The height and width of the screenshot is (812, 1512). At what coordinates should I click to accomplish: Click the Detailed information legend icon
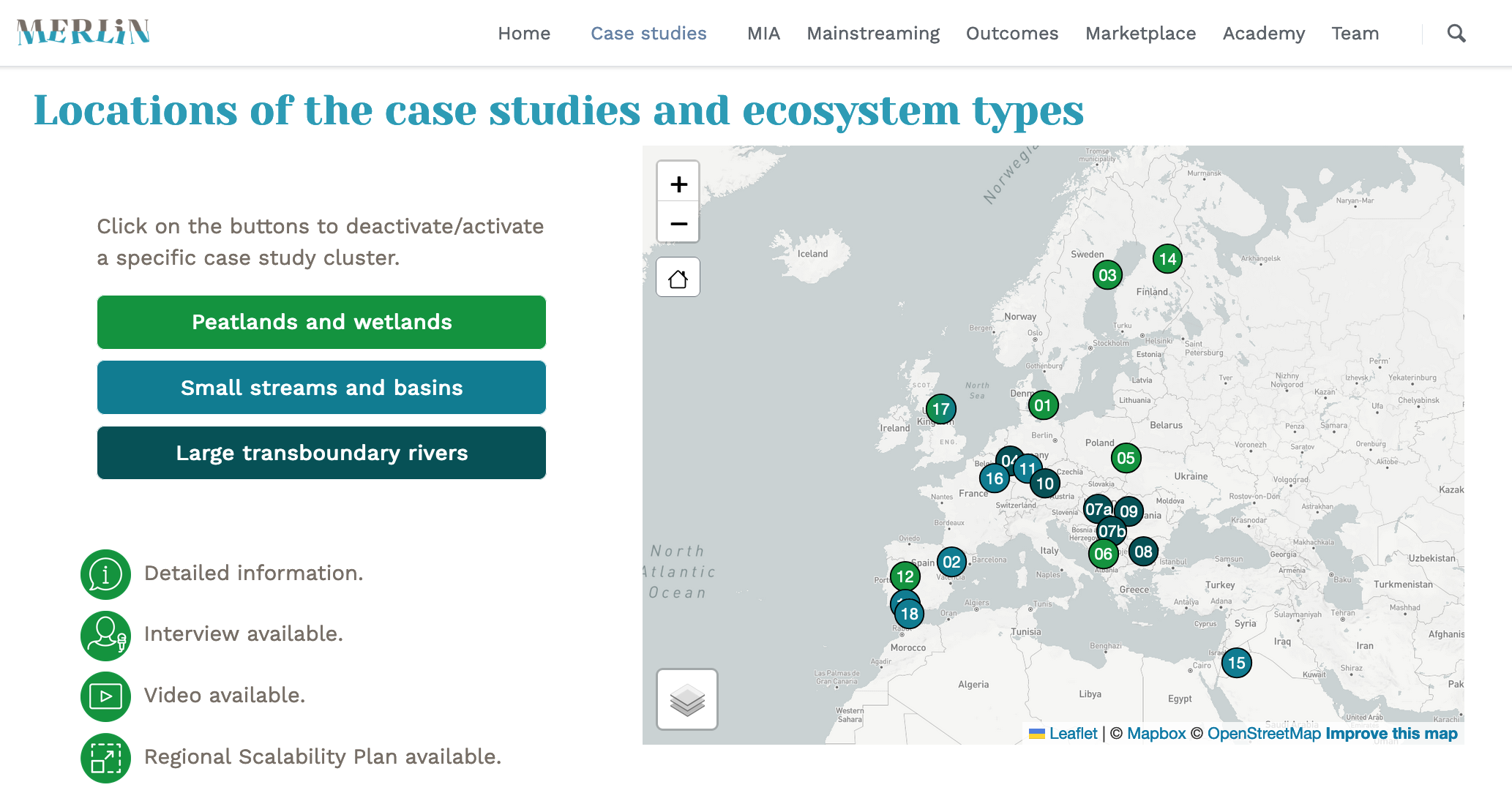click(105, 574)
